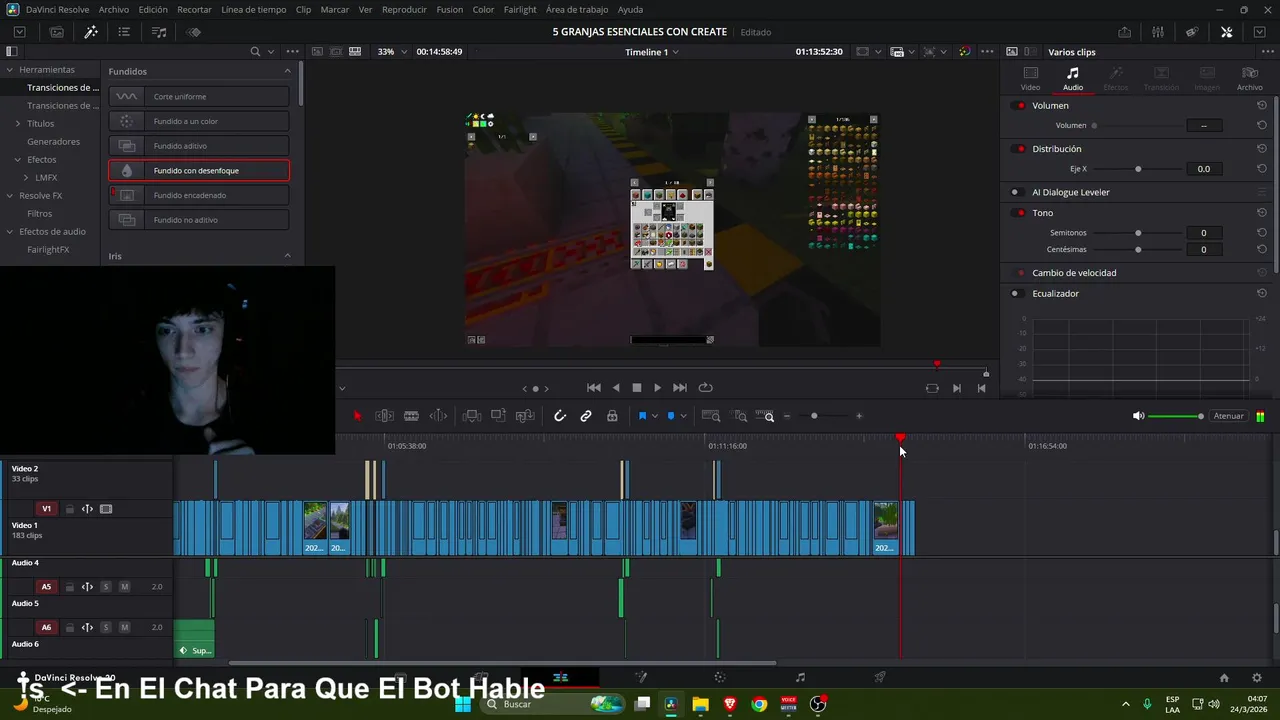
Task: Play forward in viewer
Action: click(657, 388)
